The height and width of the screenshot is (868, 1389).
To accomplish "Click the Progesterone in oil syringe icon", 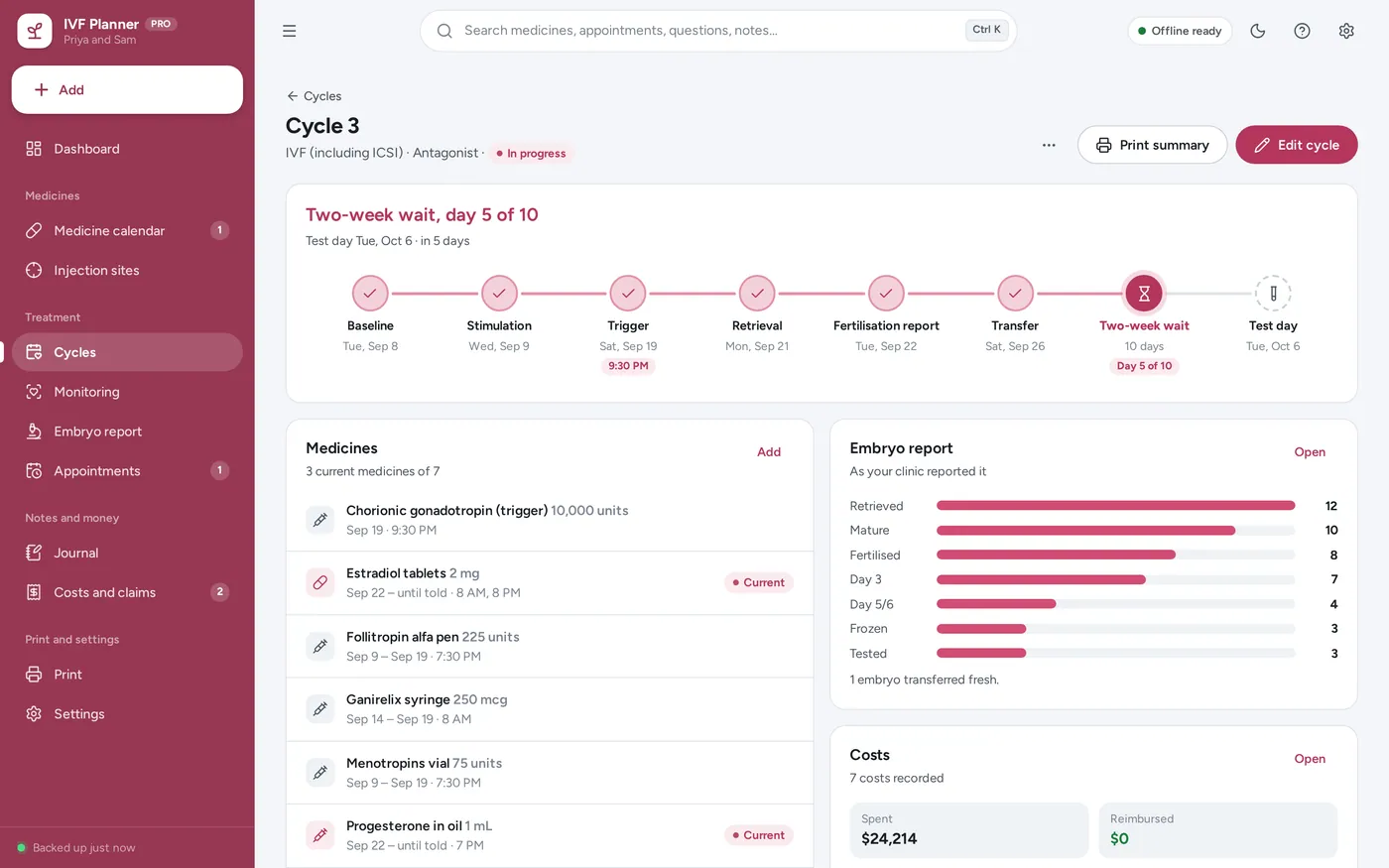I will pos(320,835).
